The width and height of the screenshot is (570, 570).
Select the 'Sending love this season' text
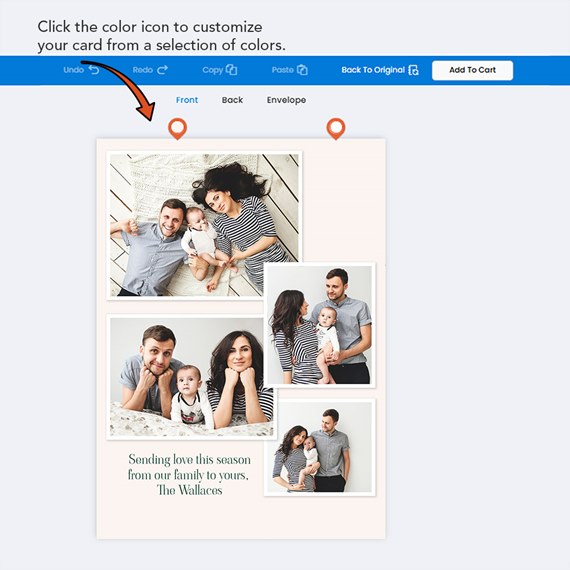189,459
